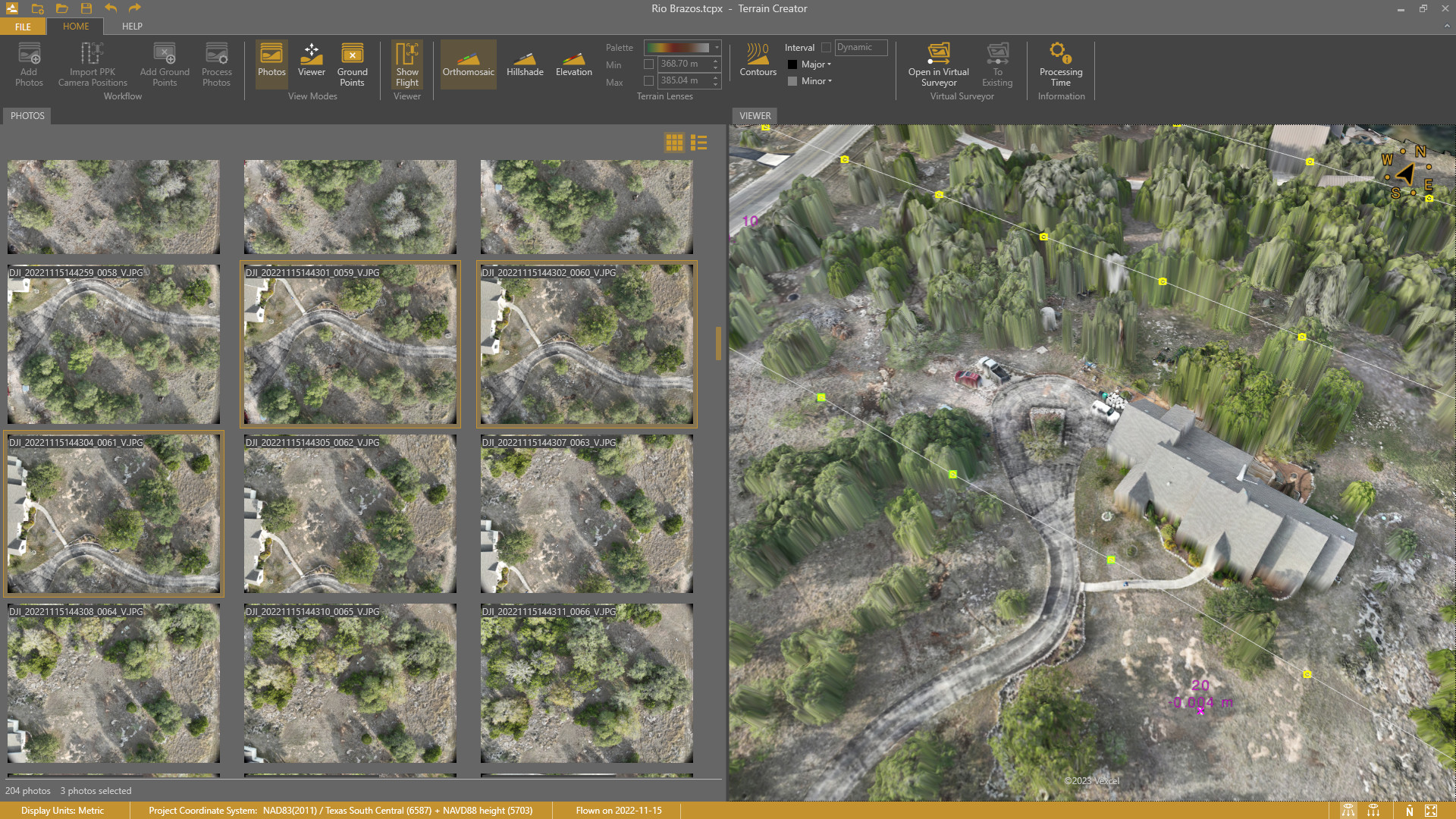
Task: Open project in Virtual Surveyor
Action: click(938, 64)
